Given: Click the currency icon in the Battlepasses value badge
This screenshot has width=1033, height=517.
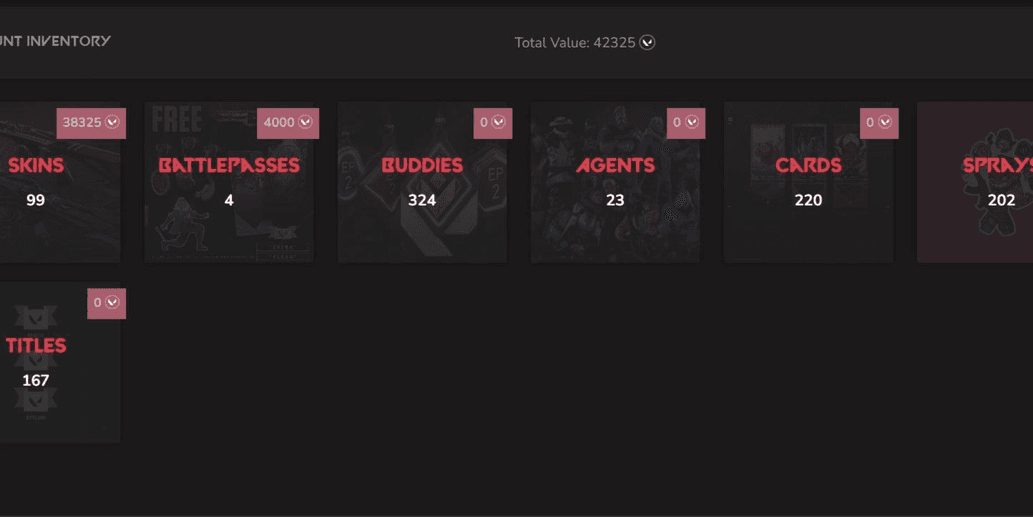Looking at the screenshot, I should coord(305,123).
